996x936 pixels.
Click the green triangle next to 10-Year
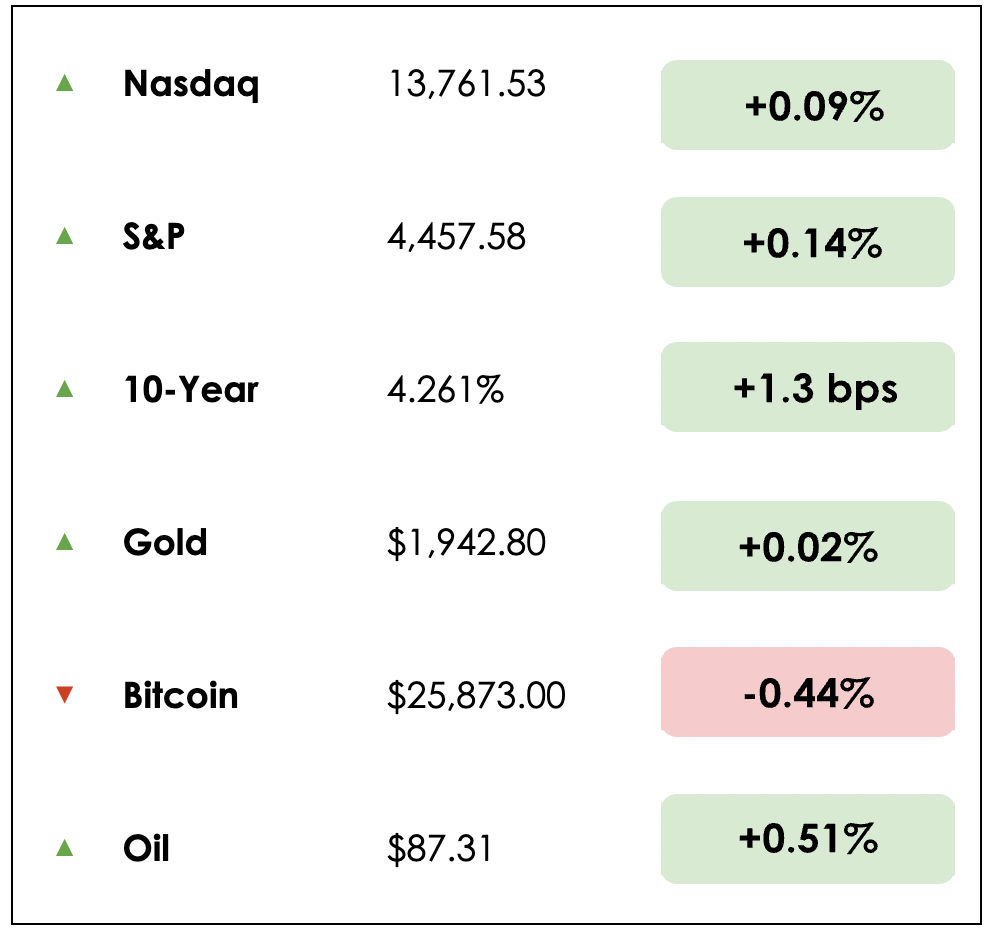[65, 389]
